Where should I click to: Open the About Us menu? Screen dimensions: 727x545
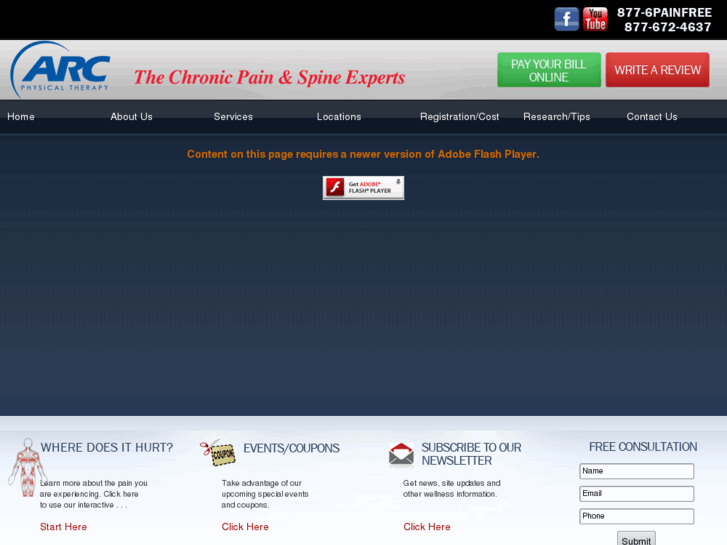click(x=131, y=117)
